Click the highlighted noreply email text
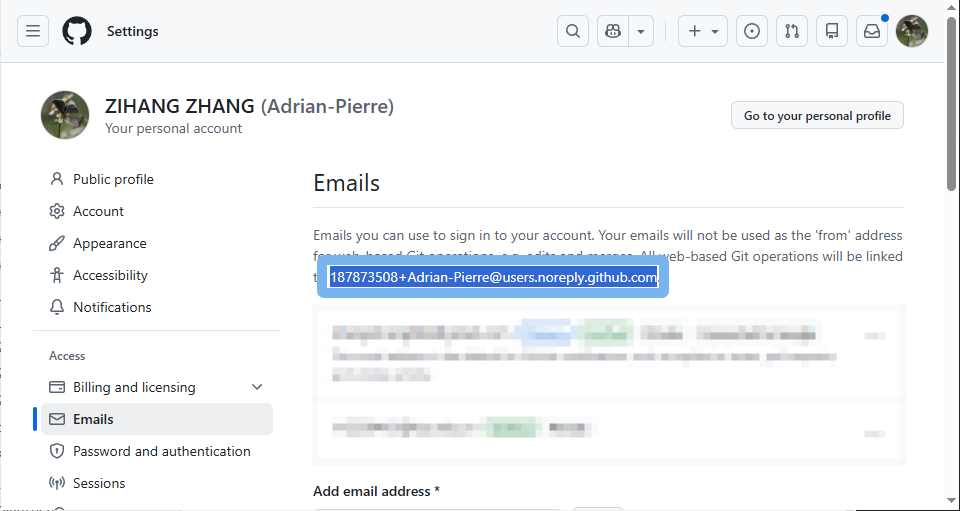Viewport: 960px width, 511px height. pyautogui.click(x=493, y=277)
